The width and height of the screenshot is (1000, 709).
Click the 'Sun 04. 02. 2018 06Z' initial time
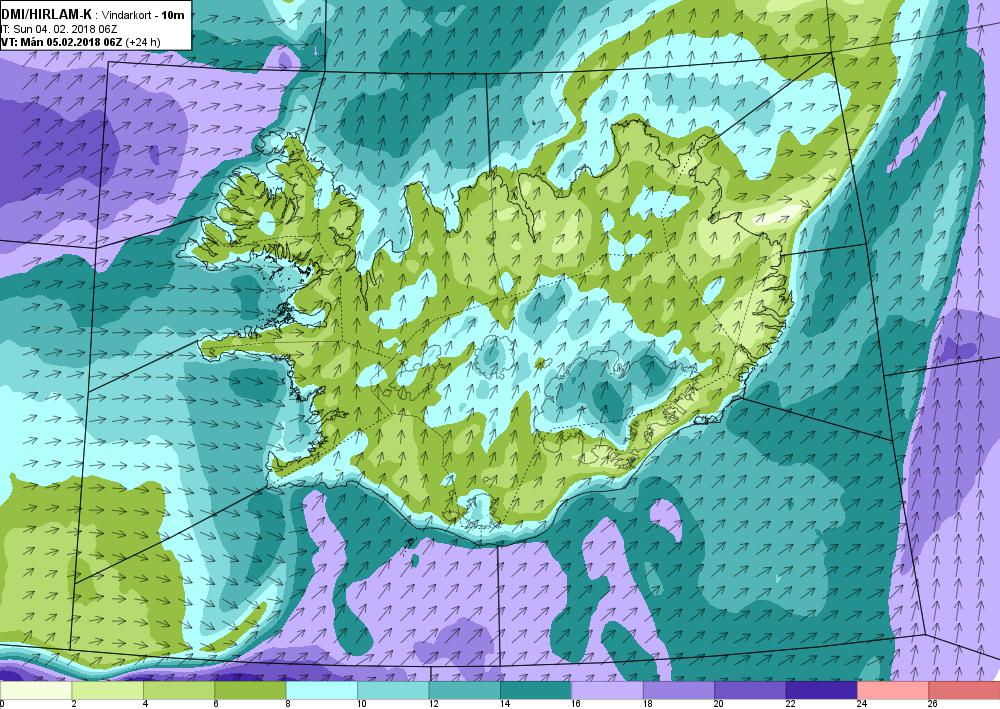tap(65, 29)
